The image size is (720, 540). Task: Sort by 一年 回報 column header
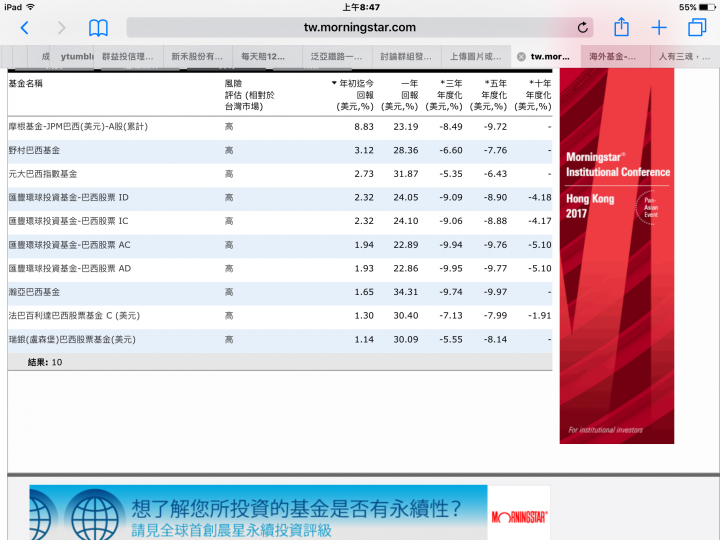coord(399,95)
